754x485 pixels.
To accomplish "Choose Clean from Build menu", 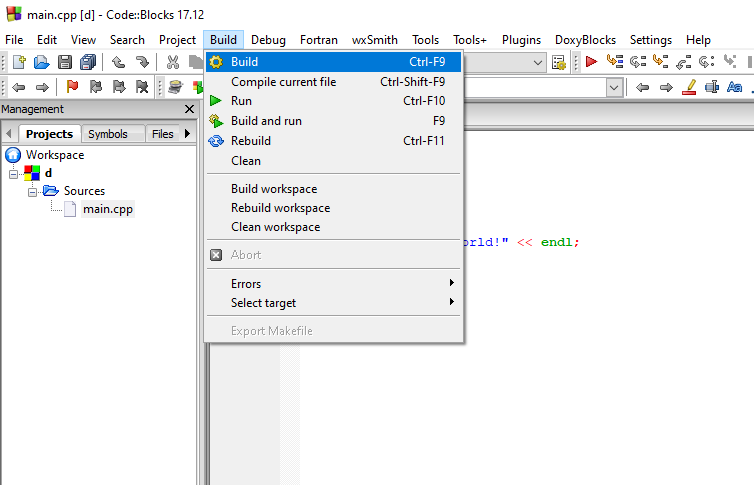I will point(333,161).
